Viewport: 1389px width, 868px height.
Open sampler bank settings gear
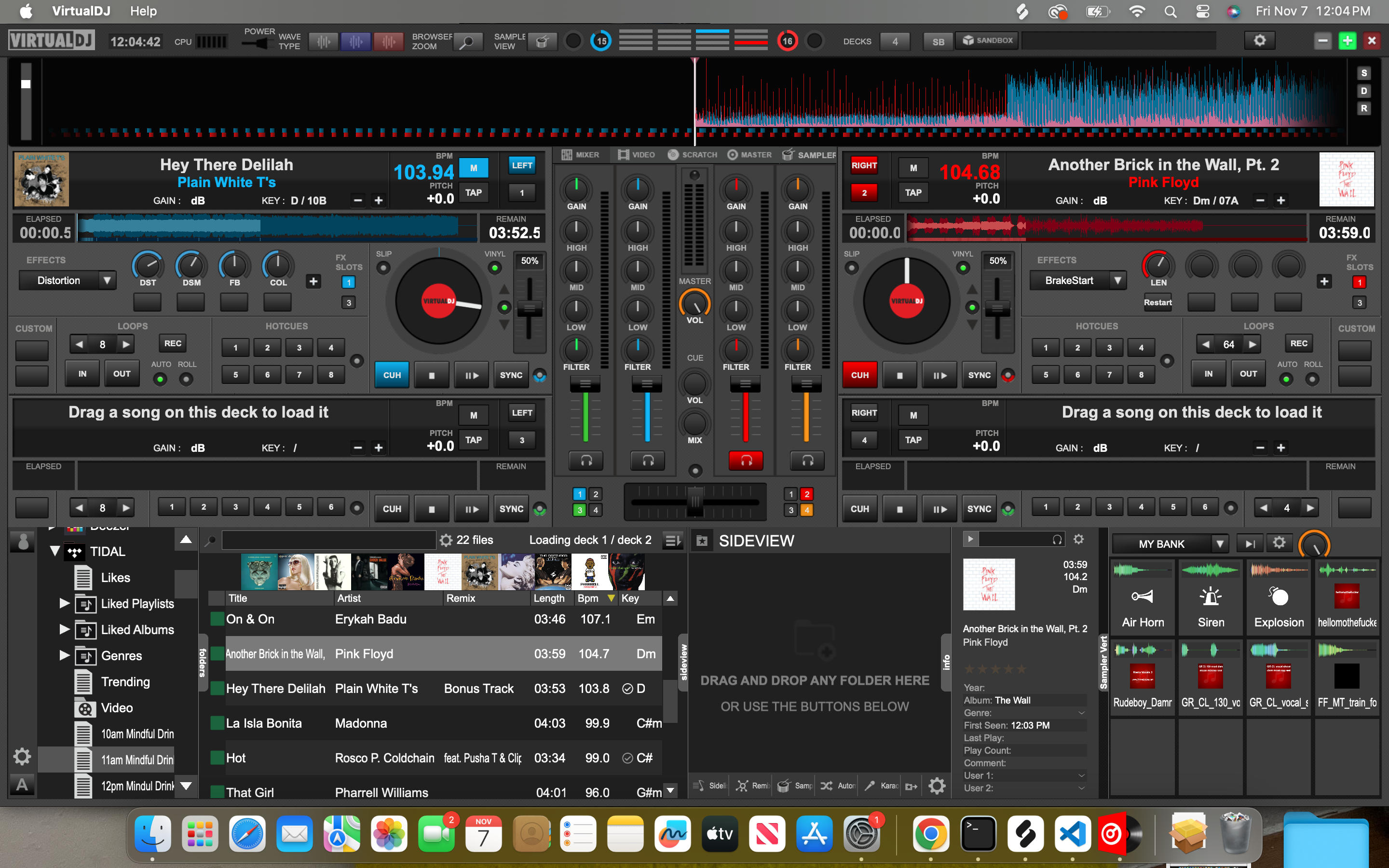(x=1279, y=543)
